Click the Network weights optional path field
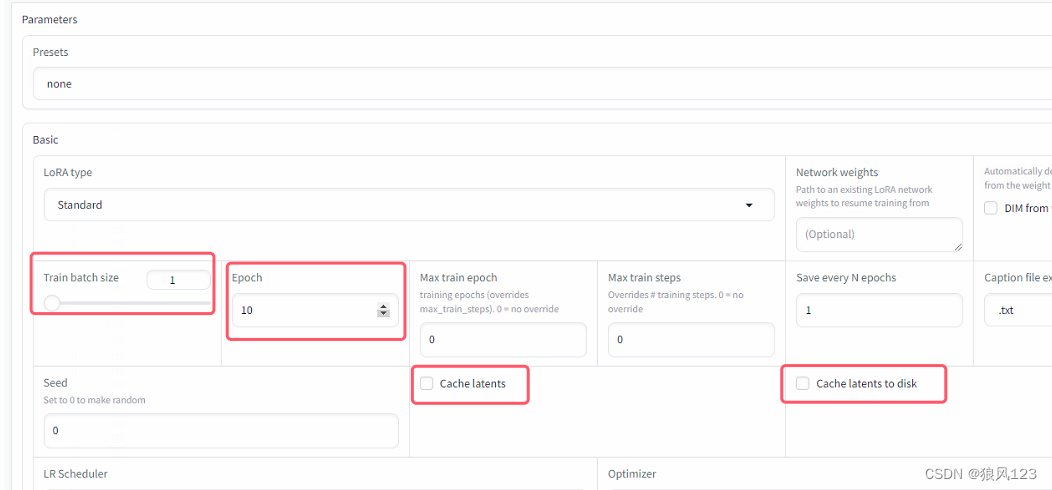The height and width of the screenshot is (490, 1052). coord(879,234)
